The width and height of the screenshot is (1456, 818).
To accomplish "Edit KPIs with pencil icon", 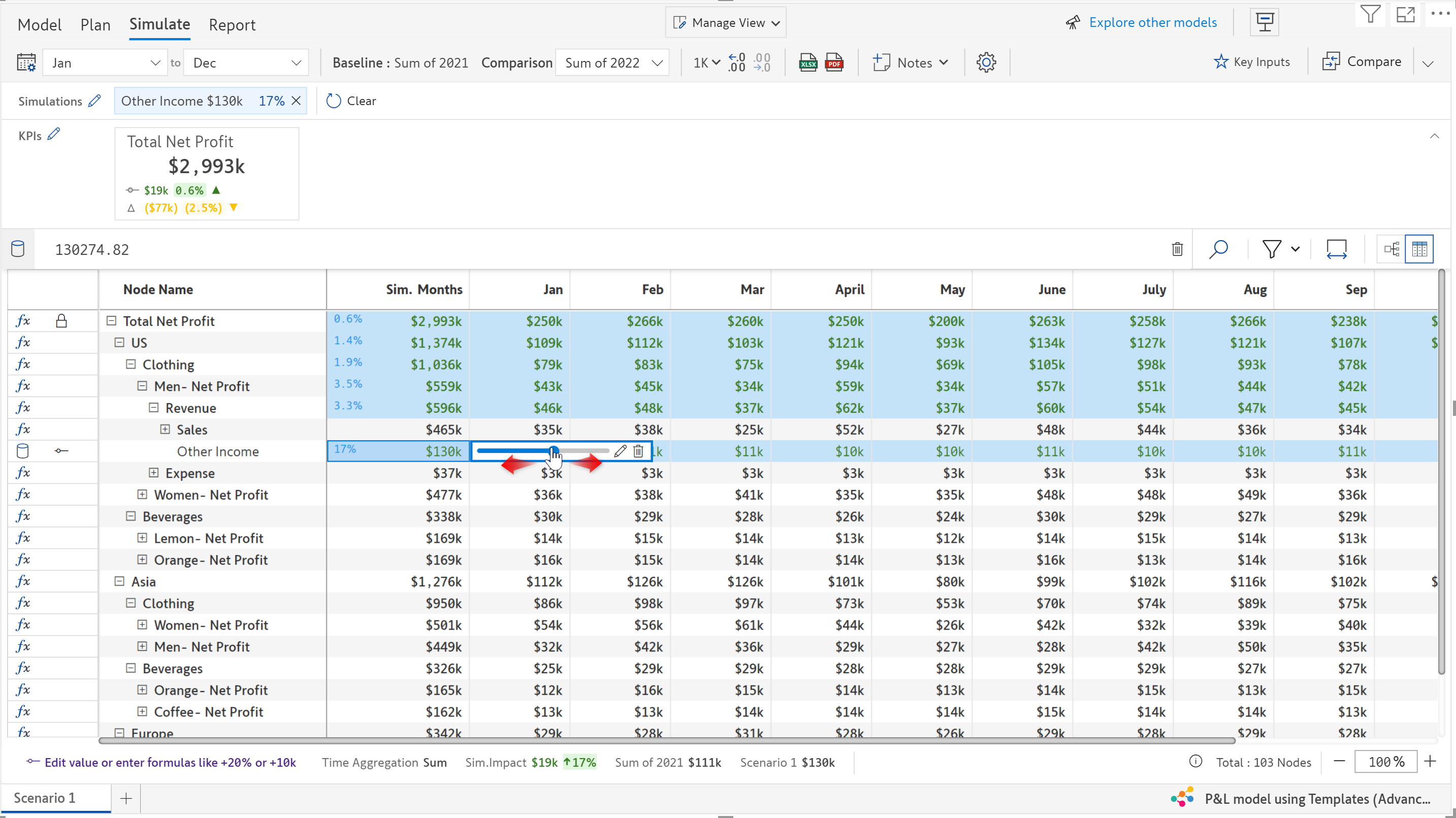I will [x=54, y=135].
